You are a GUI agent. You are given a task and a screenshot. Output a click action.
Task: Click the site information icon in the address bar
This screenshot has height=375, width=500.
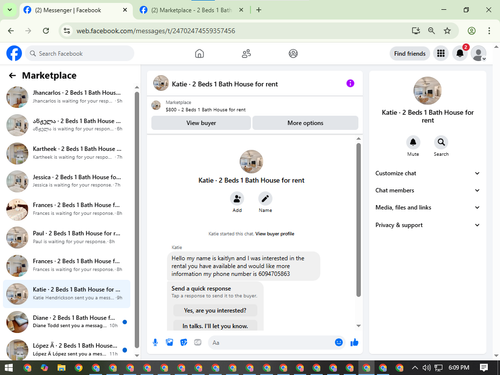(x=67, y=31)
